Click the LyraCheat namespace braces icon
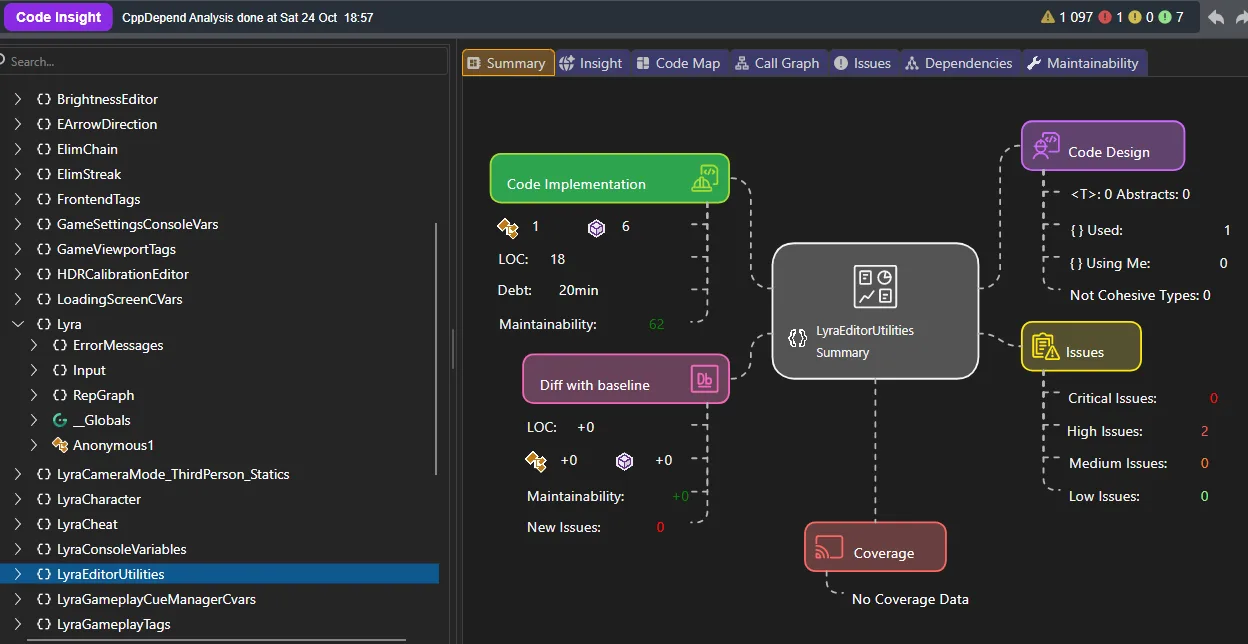Screen dimensions: 1248x644 (x=44, y=524)
